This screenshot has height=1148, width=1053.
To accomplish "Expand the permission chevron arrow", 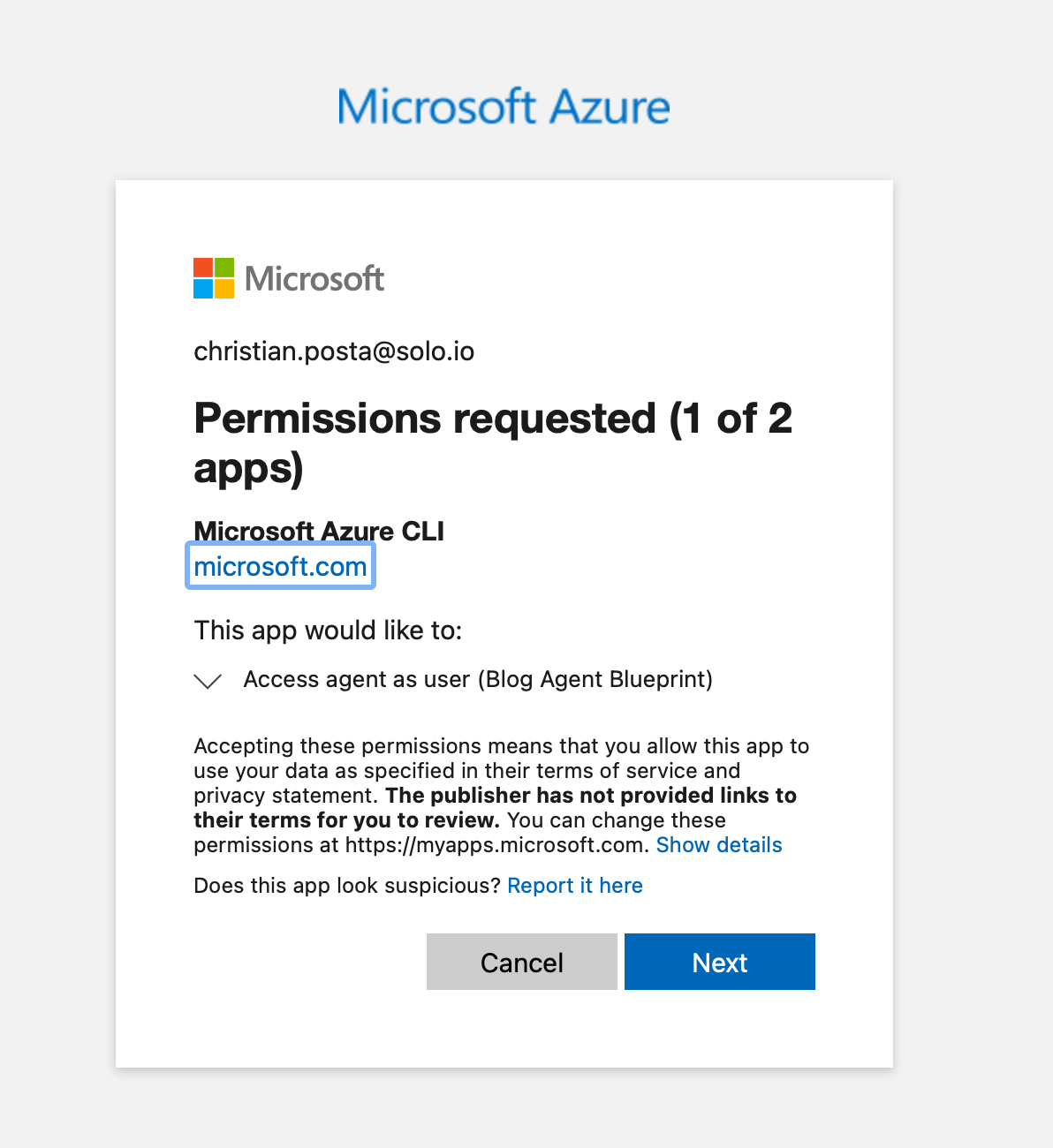I will tap(208, 681).
